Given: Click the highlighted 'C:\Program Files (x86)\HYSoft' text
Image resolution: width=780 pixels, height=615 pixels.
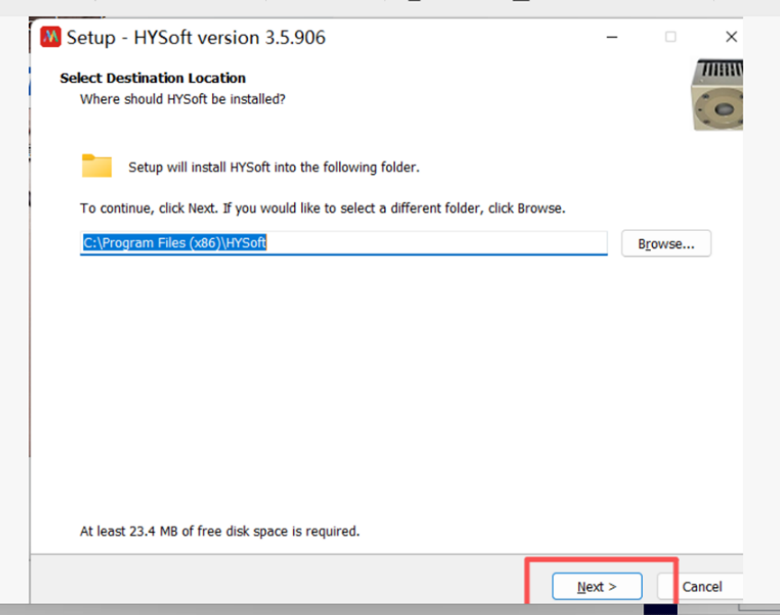Looking at the screenshot, I should pyautogui.click(x=174, y=244).
